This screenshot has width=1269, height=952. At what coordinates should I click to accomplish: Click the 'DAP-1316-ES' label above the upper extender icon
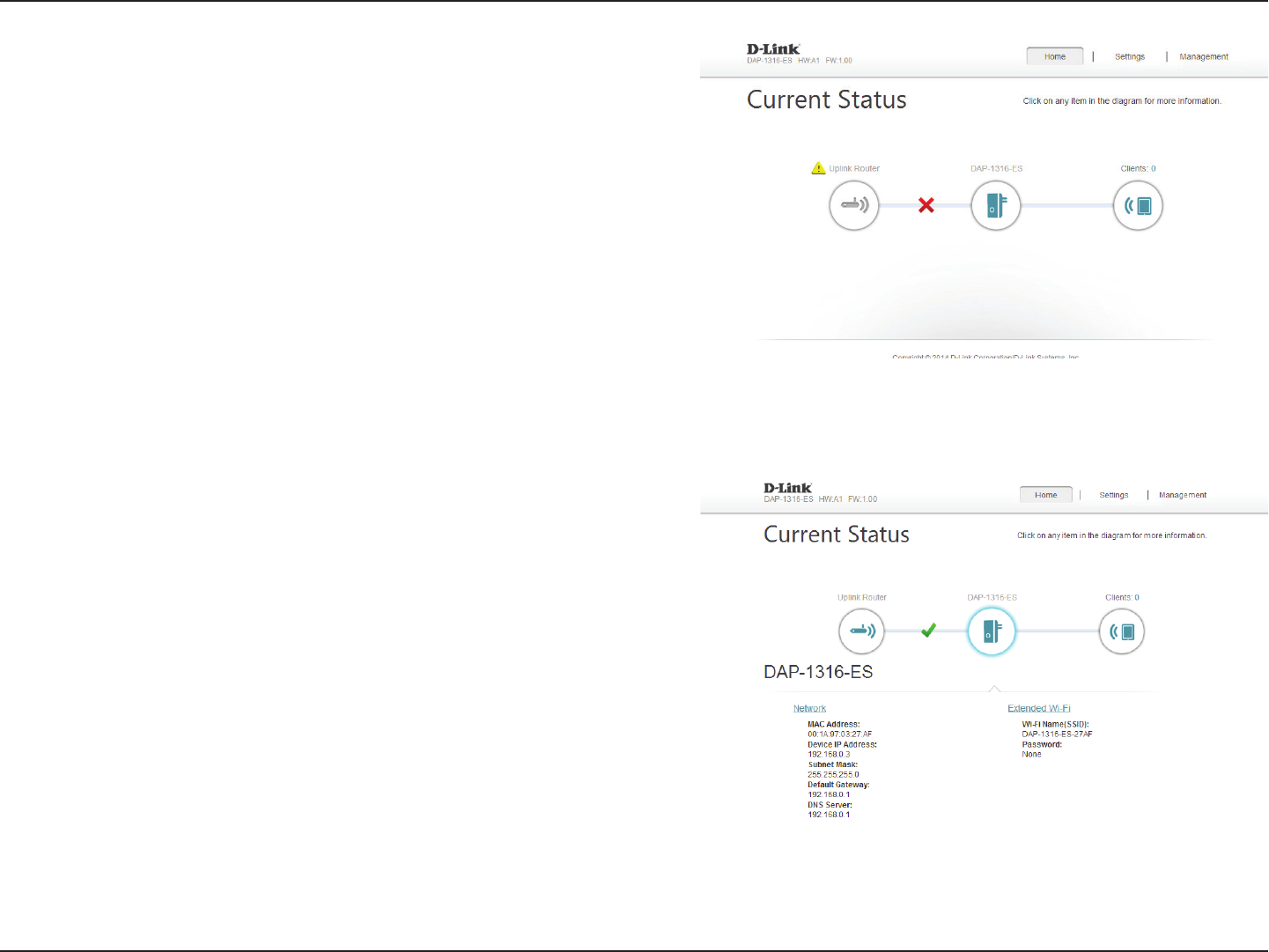[997, 168]
